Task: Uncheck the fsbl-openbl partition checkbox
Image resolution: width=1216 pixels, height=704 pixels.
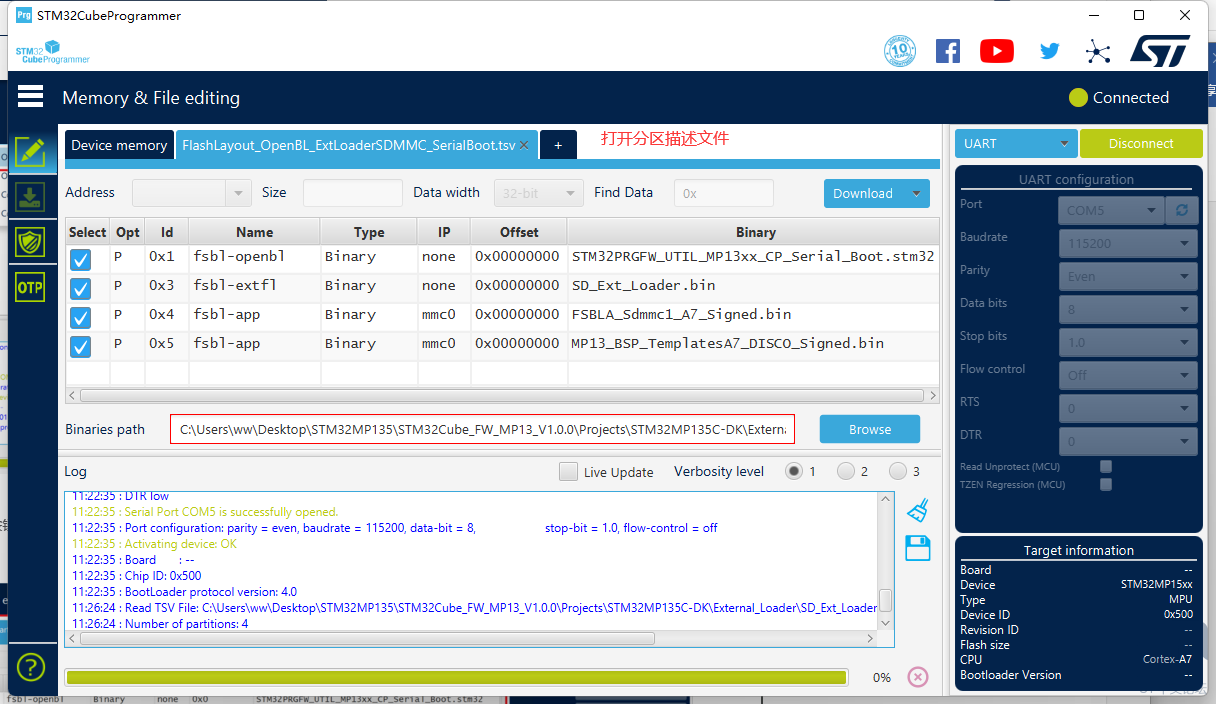Action: click(81, 259)
